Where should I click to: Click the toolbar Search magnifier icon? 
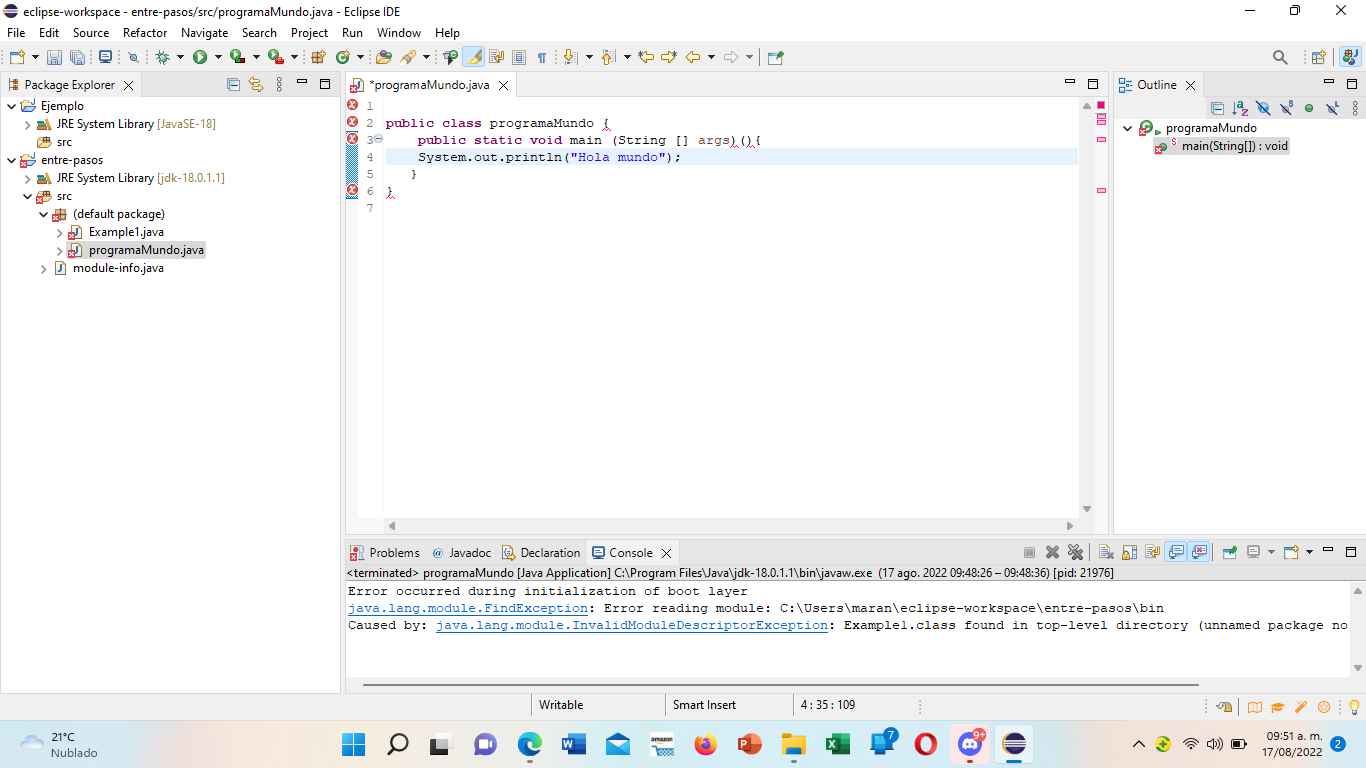tap(1280, 57)
